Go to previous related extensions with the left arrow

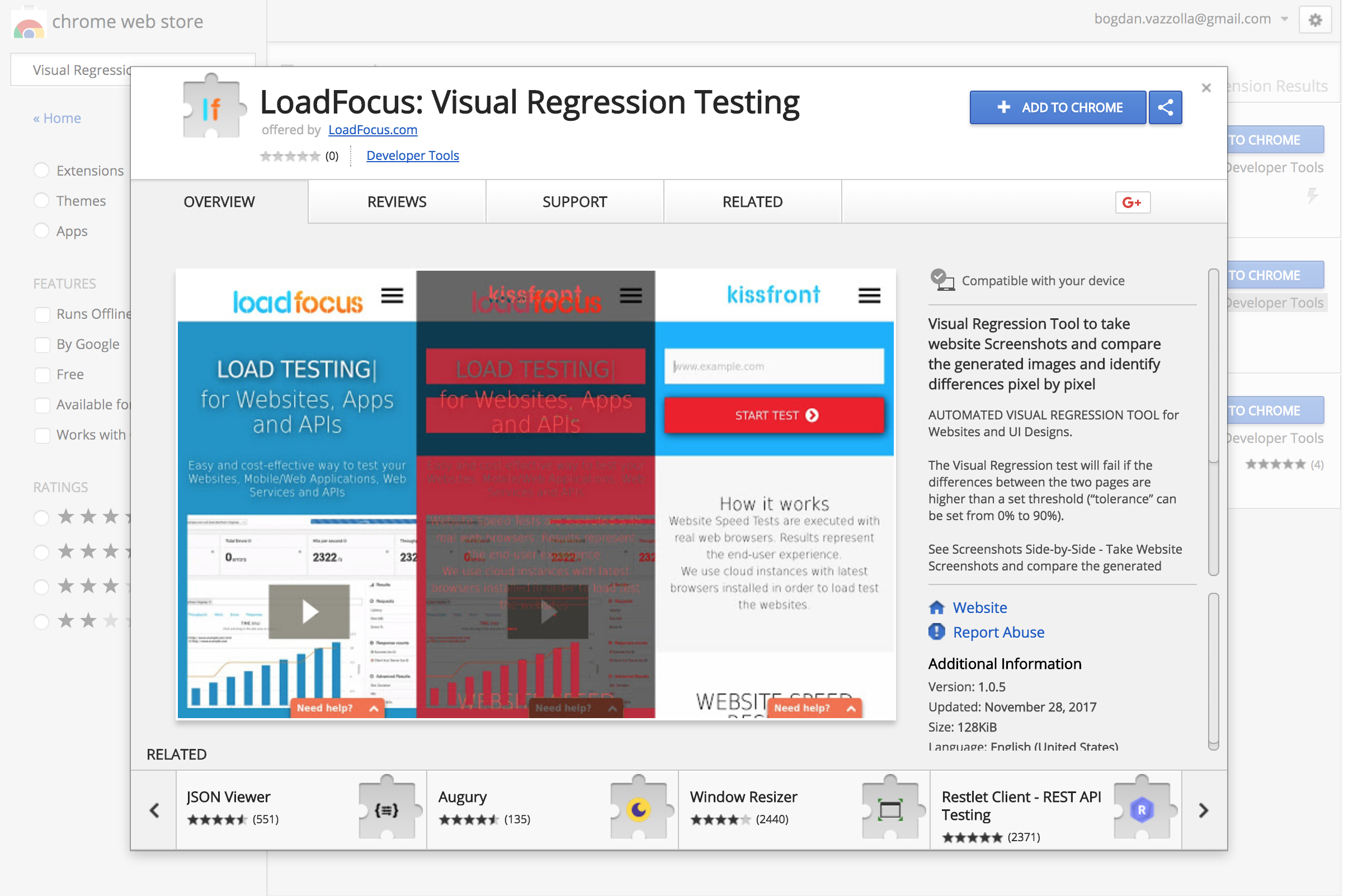pyautogui.click(x=154, y=810)
